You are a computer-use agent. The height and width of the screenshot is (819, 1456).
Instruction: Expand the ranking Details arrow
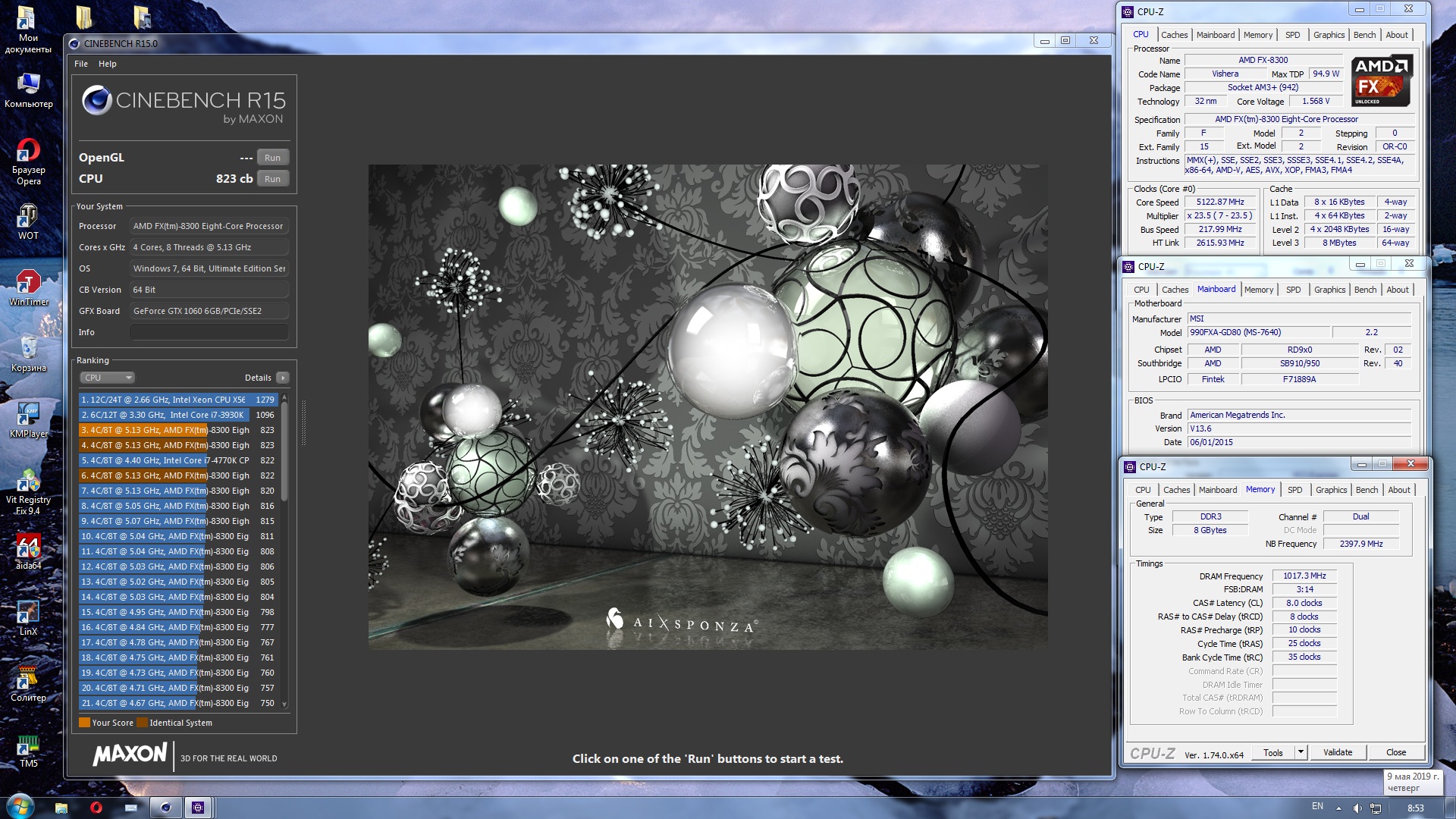pos(282,378)
